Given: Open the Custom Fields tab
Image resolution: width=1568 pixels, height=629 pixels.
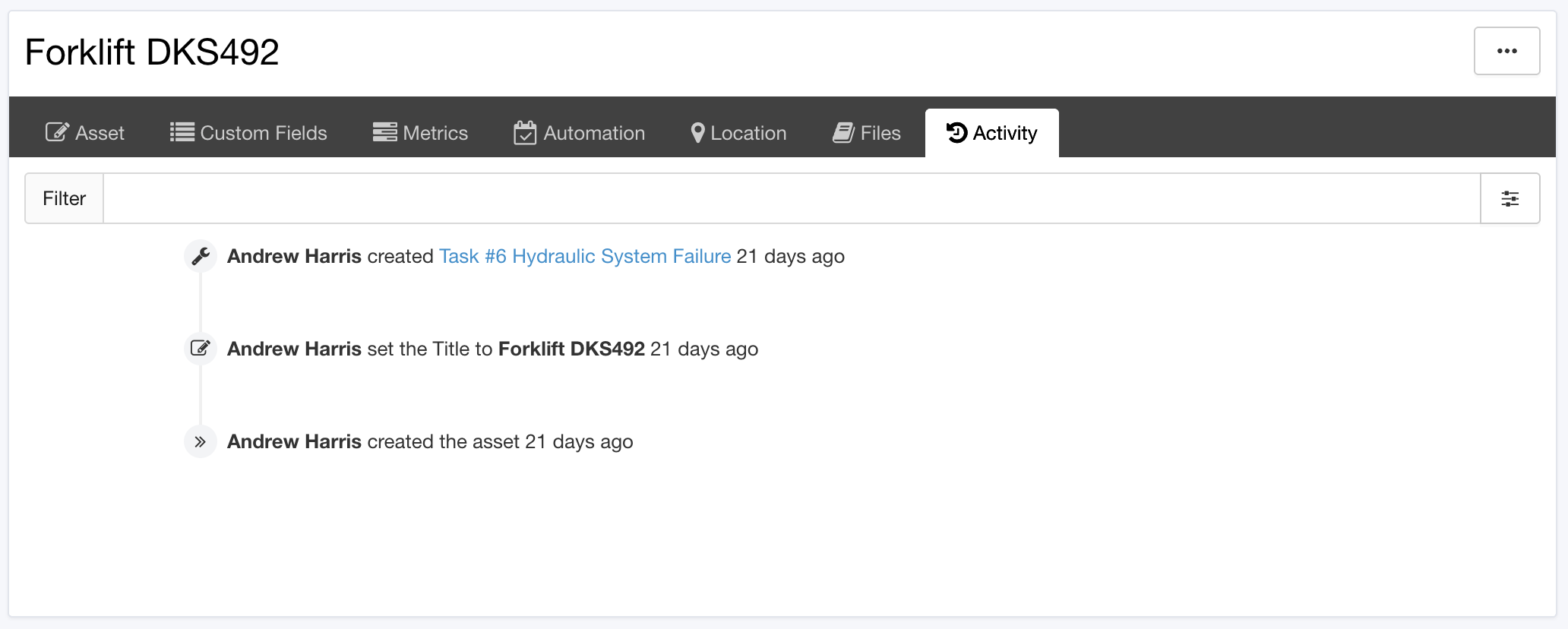Looking at the screenshot, I should [x=248, y=133].
